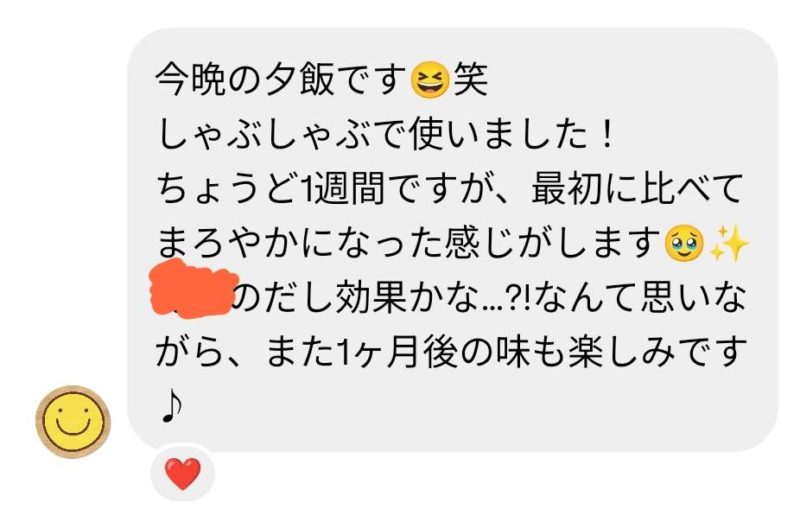
Task: Click the sparkles emoji
Action: tap(729, 243)
